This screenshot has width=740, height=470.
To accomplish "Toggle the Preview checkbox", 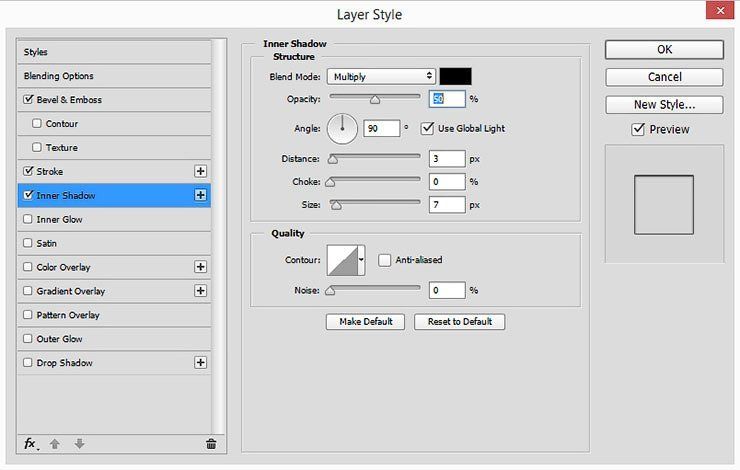I will (638, 129).
